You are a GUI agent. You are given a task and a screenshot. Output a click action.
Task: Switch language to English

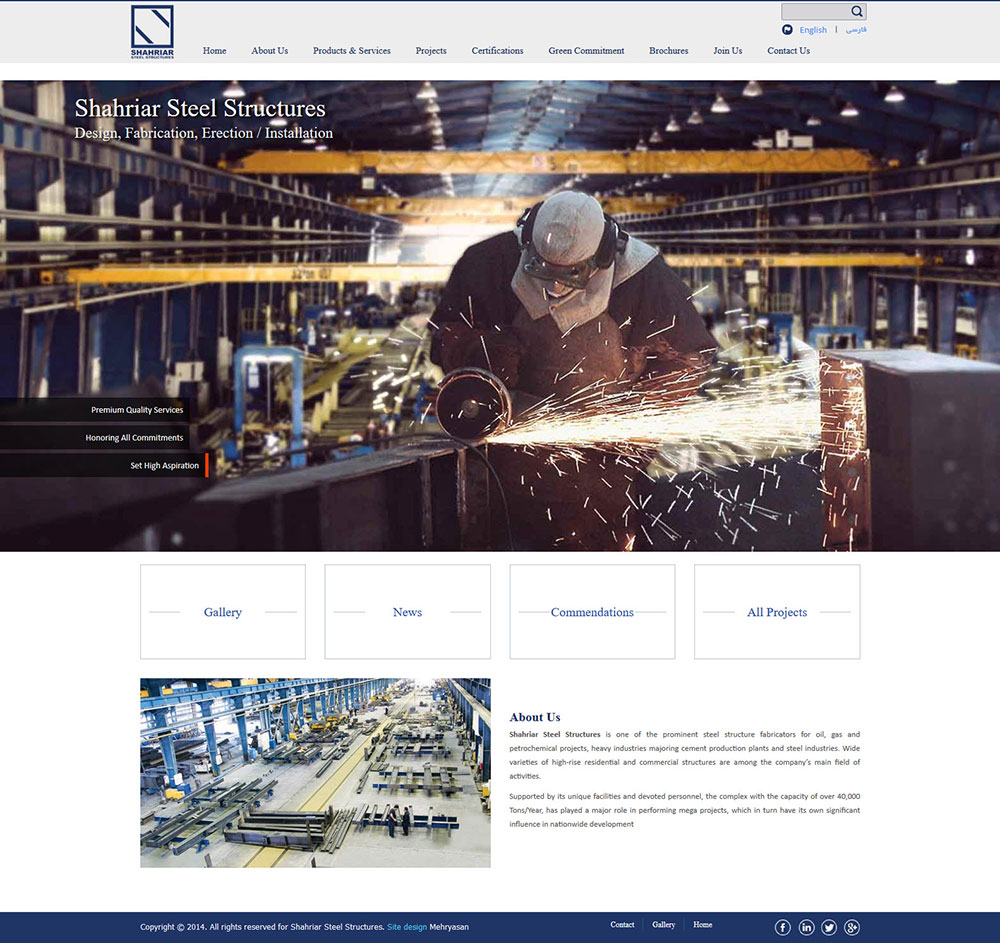click(813, 30)
